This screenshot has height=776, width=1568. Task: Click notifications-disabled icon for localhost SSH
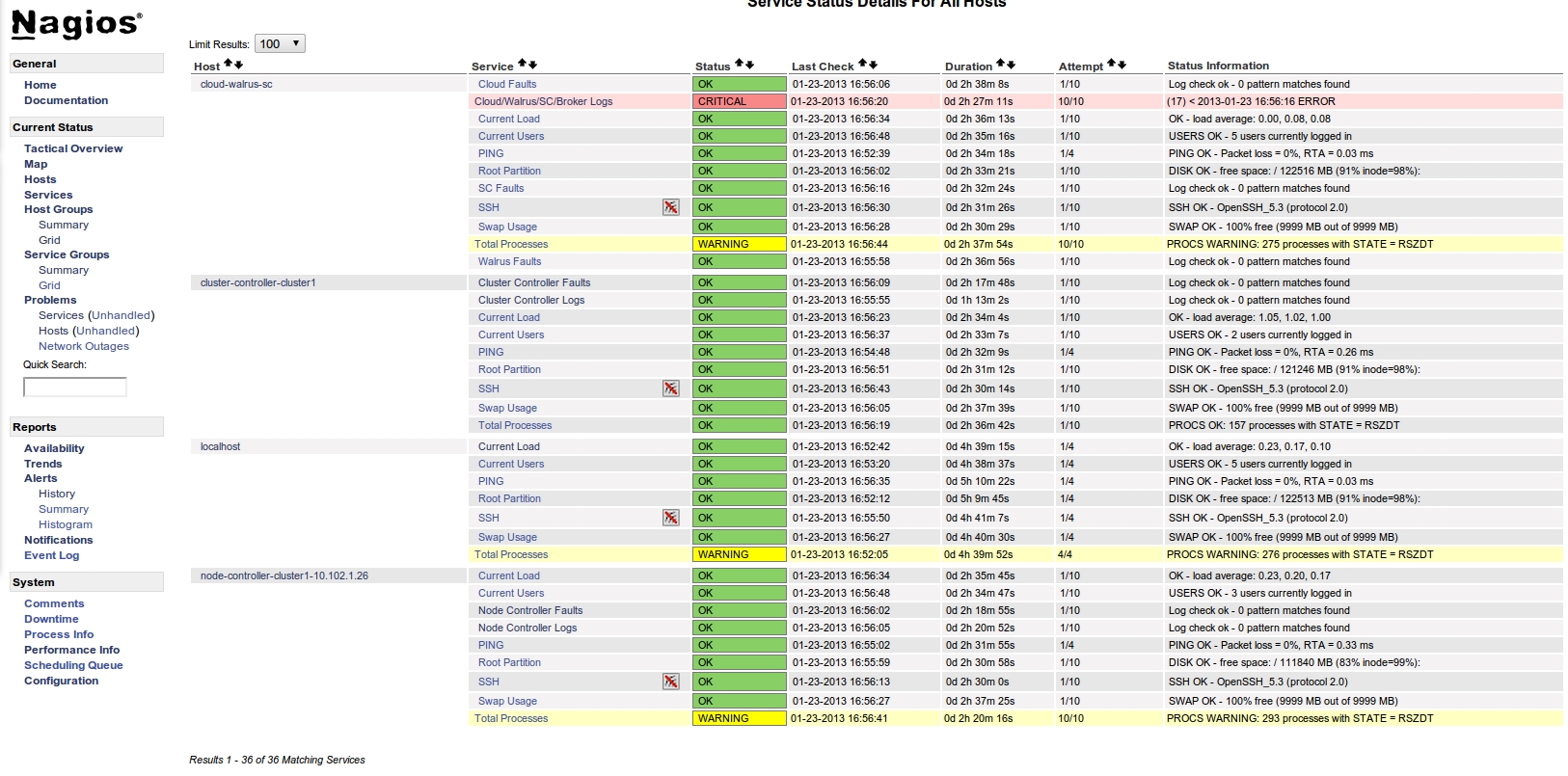(x=671, y=518)
